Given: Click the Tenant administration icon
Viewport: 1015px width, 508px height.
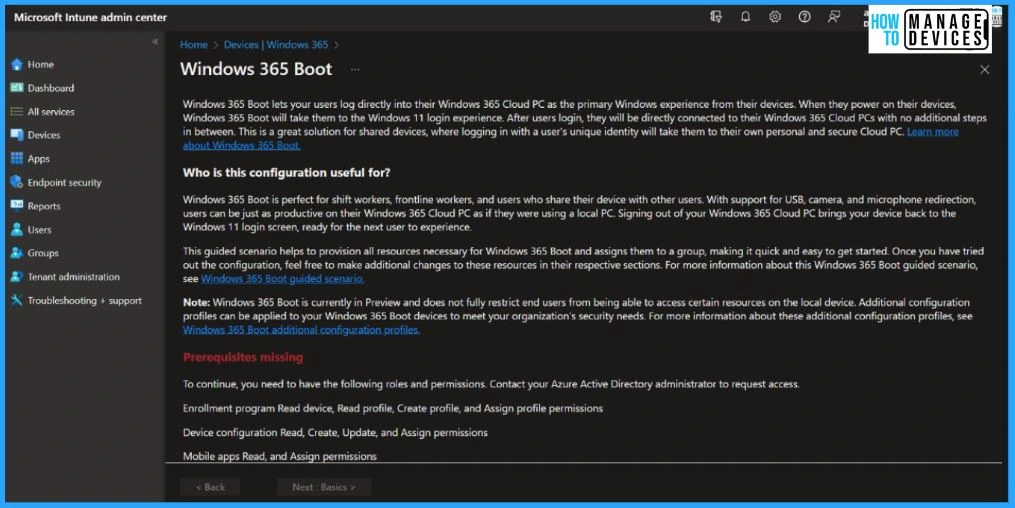Looking at the screenshot, I should point(17,277).
